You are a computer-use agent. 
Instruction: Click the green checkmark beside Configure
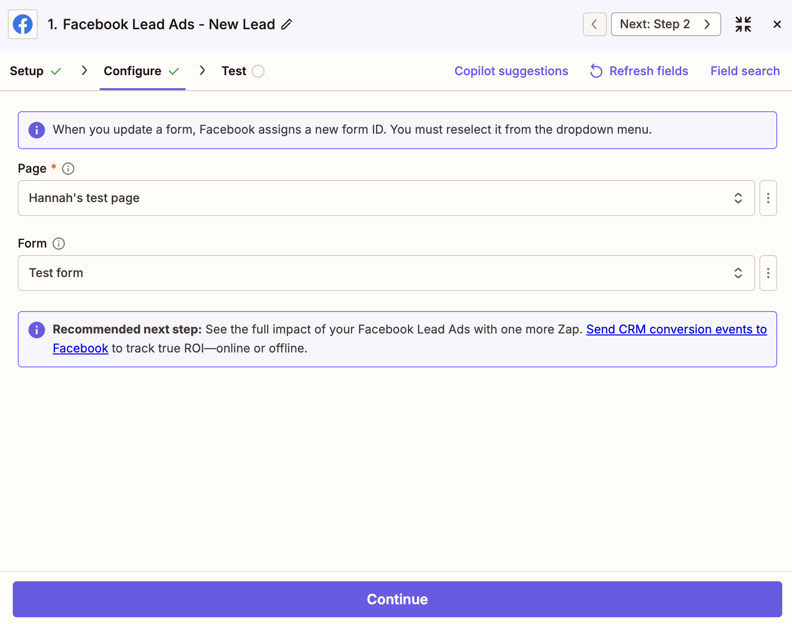(x=174, y=71)
